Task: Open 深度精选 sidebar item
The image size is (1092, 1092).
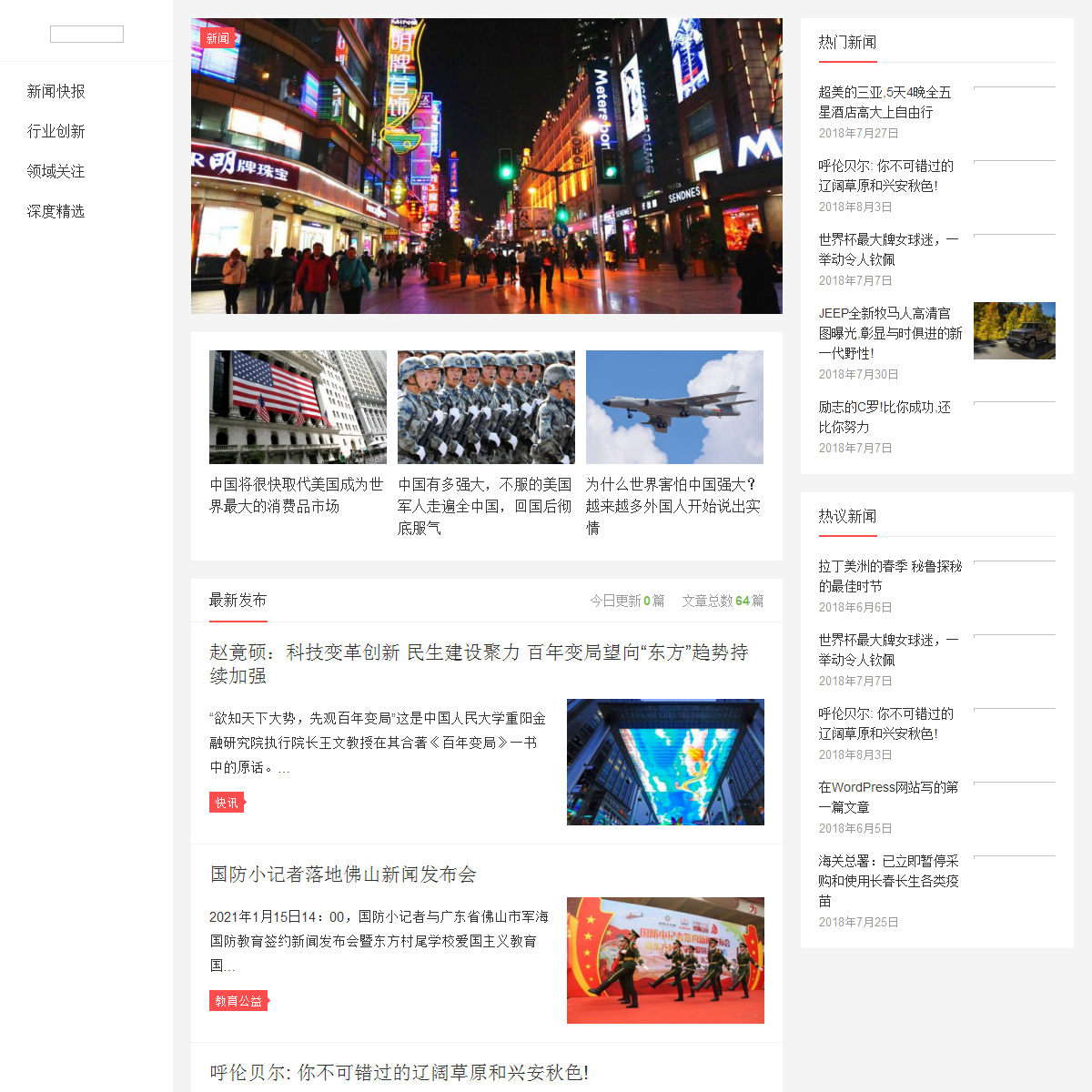Action: click(56, 211)
